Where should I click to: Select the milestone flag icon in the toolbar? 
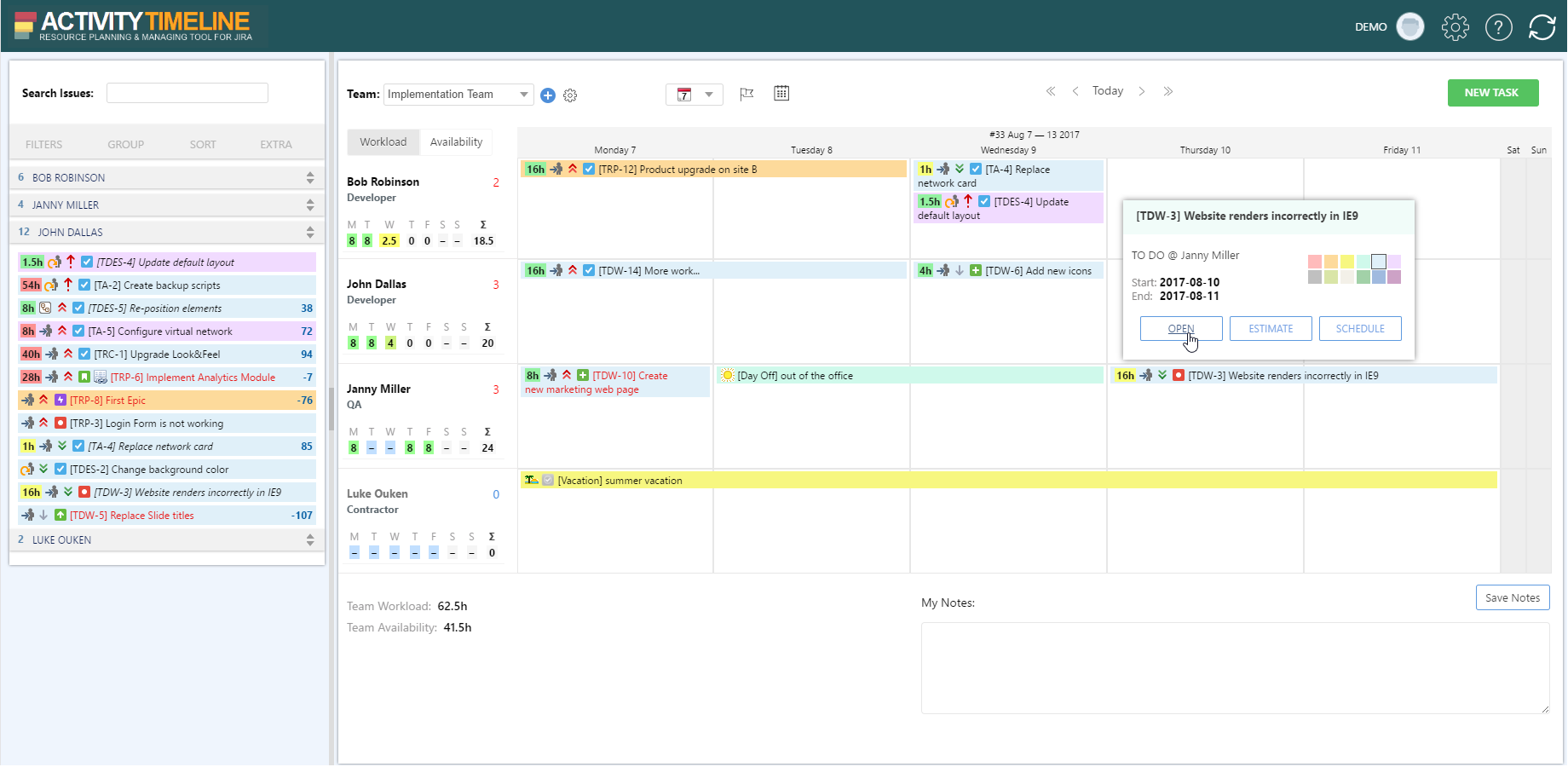747,94
